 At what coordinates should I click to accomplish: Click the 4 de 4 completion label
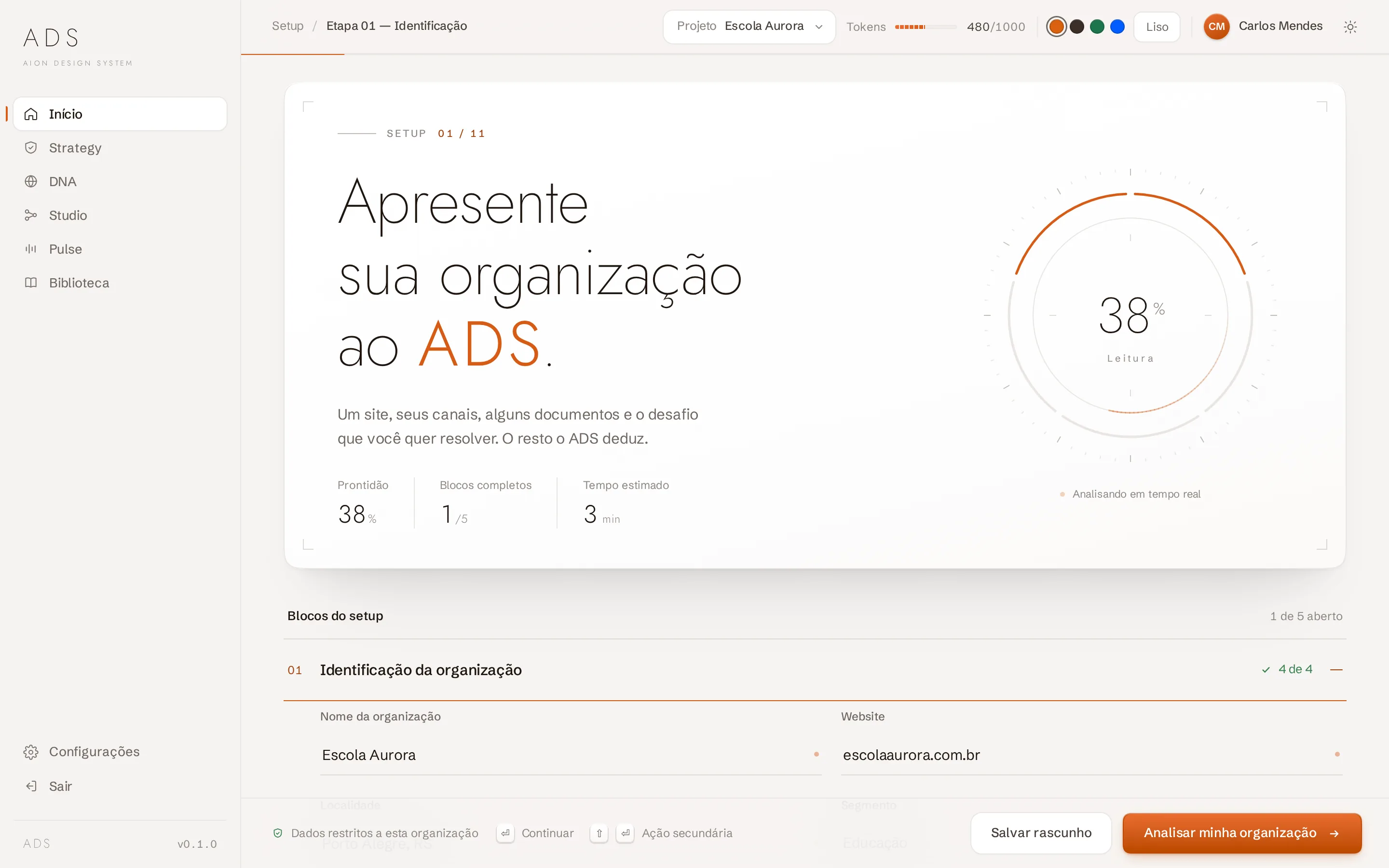pyautogui.click(x=1295, y=669)
